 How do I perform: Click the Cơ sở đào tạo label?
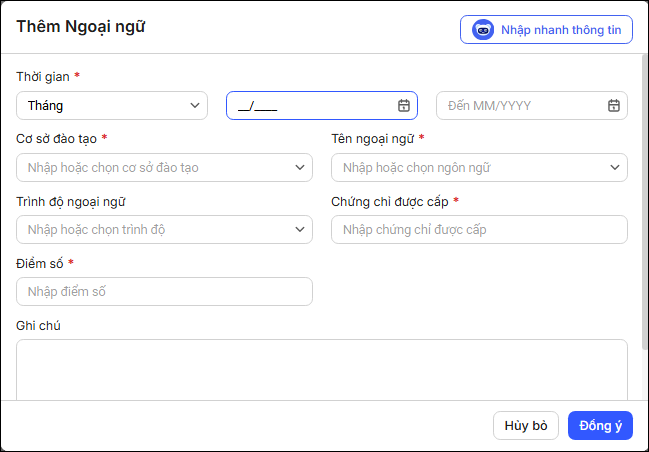tap(56, 139)
